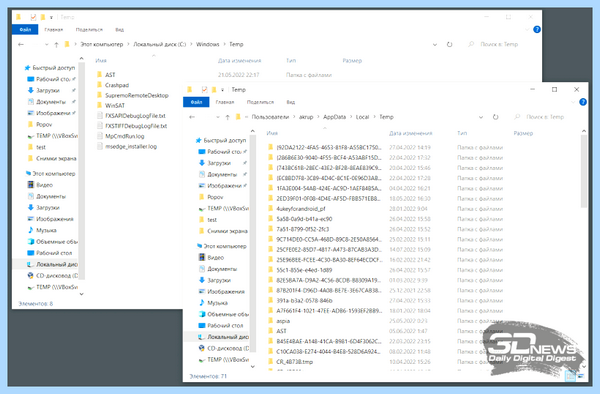Screen dimensions: 600x394
Task: Open Музыка in front window sidebar
Action: click(217, 303)
